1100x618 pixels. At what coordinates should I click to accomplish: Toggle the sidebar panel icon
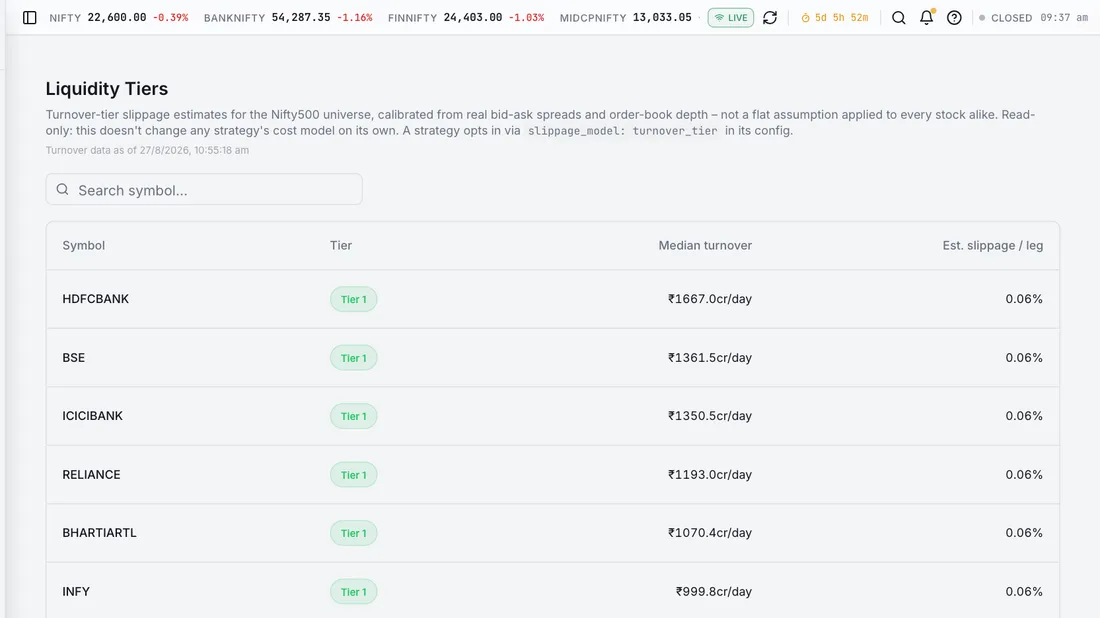(x=29, y=18)
